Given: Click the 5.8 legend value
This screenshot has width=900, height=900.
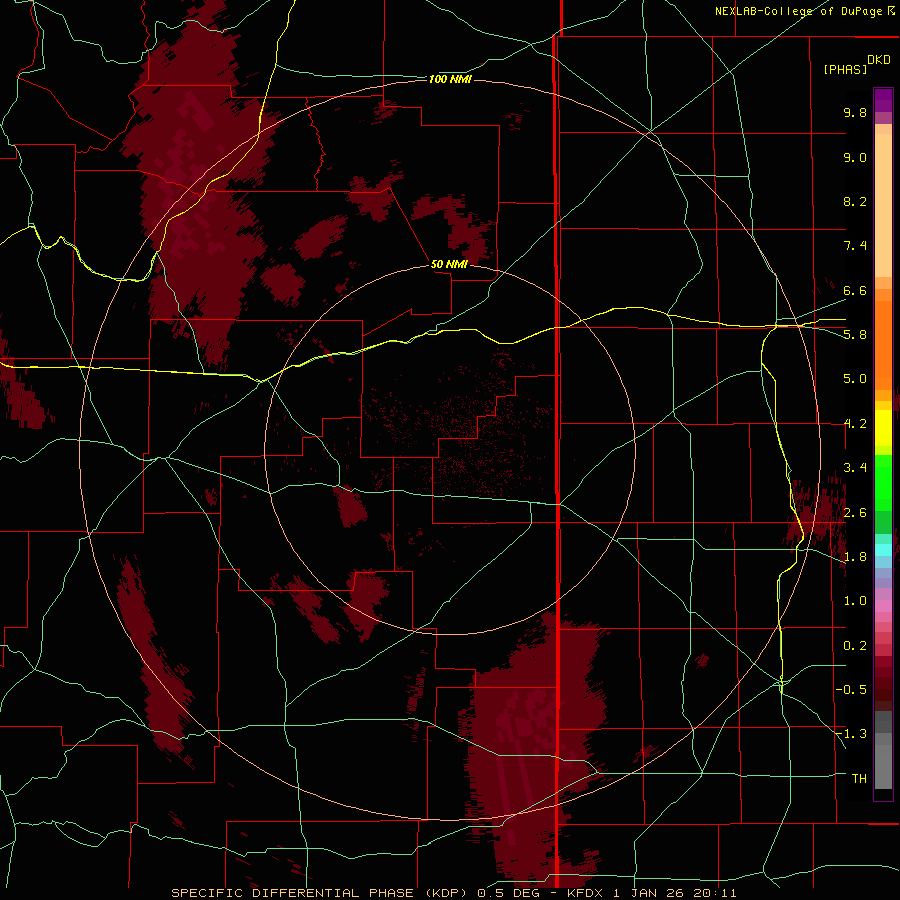Looking at the screenshot, I should [x=855, y=335].
